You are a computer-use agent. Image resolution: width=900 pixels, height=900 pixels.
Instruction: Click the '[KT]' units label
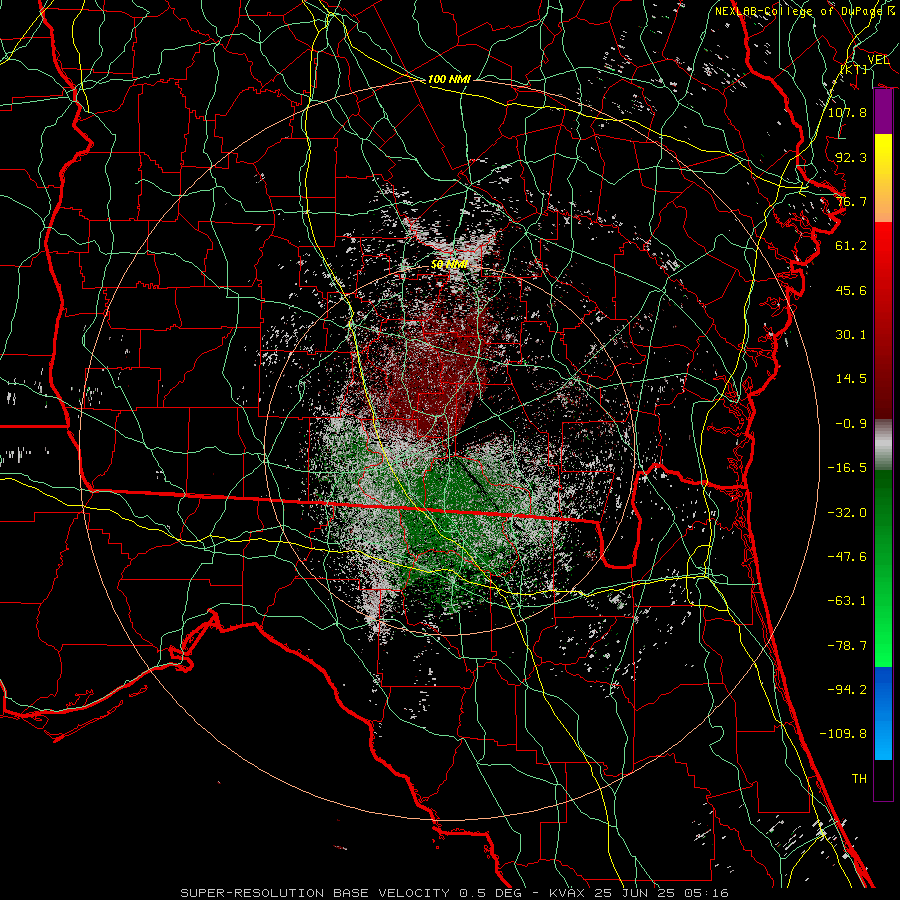tap(854, 69)
